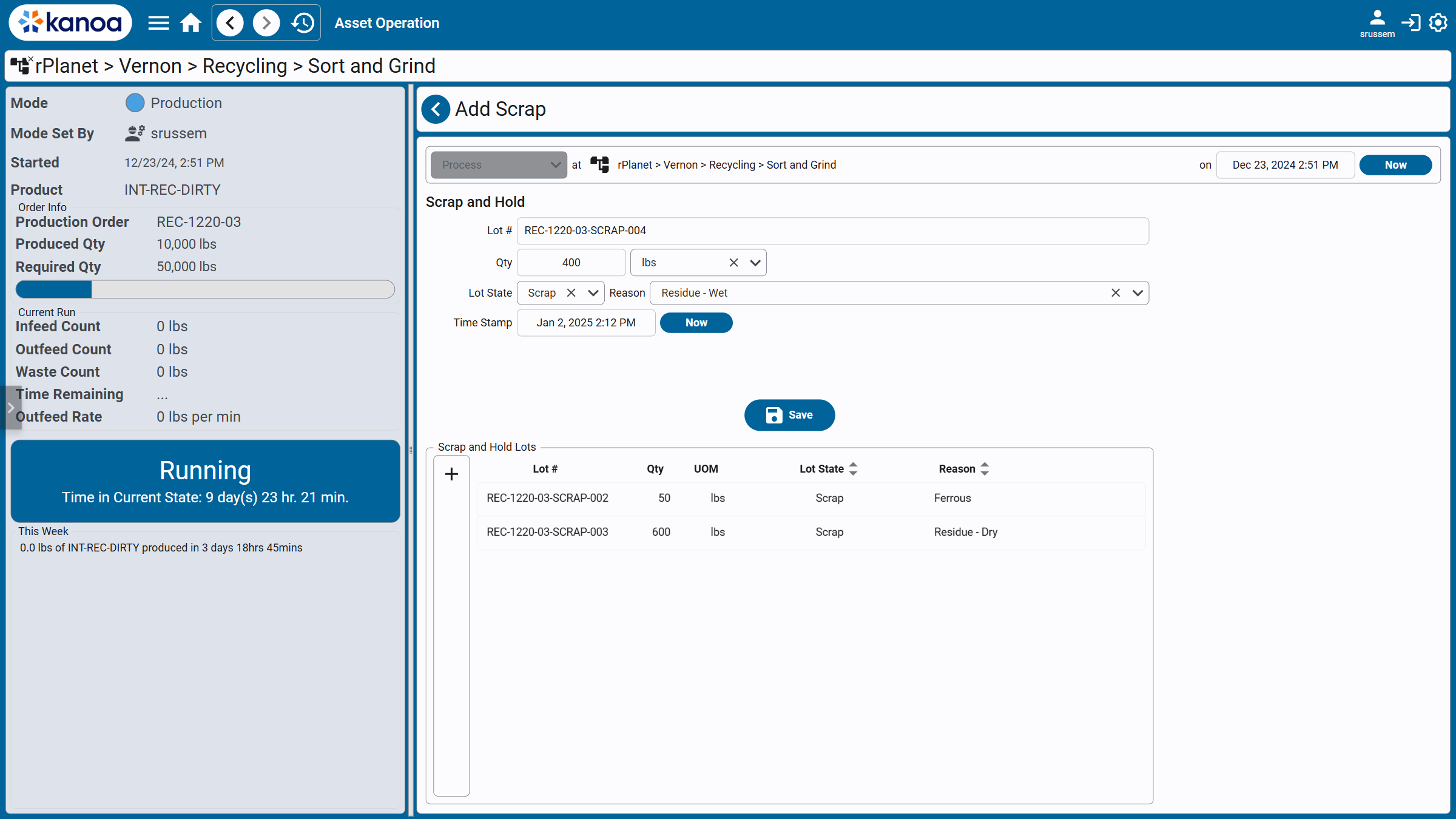Viewport: 1456px width, 819px height.
Task: Click the asset hierarchy icon beside rPlanet breadcrumb
Action: (22, 65)
